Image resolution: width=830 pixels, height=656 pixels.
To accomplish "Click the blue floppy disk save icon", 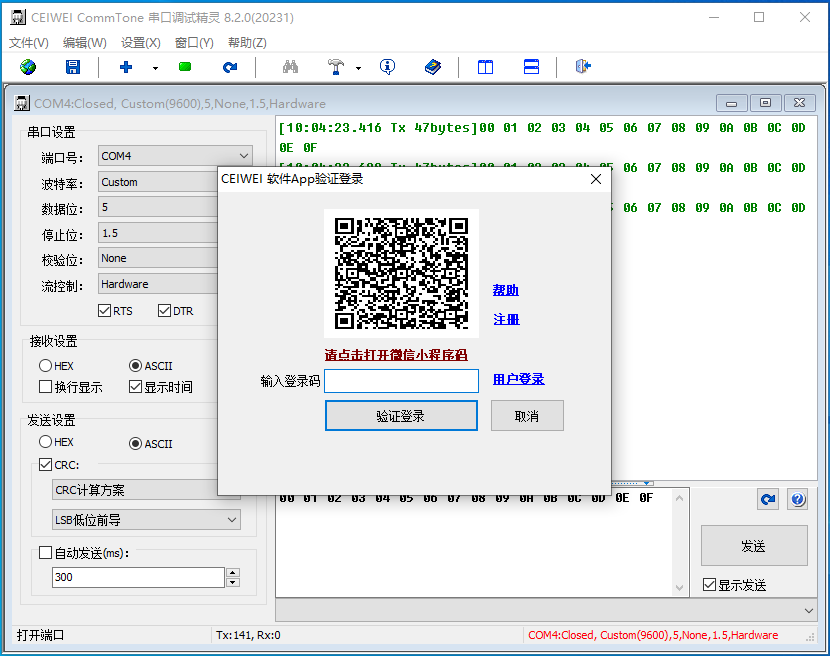I will click(x=73, y=67).
